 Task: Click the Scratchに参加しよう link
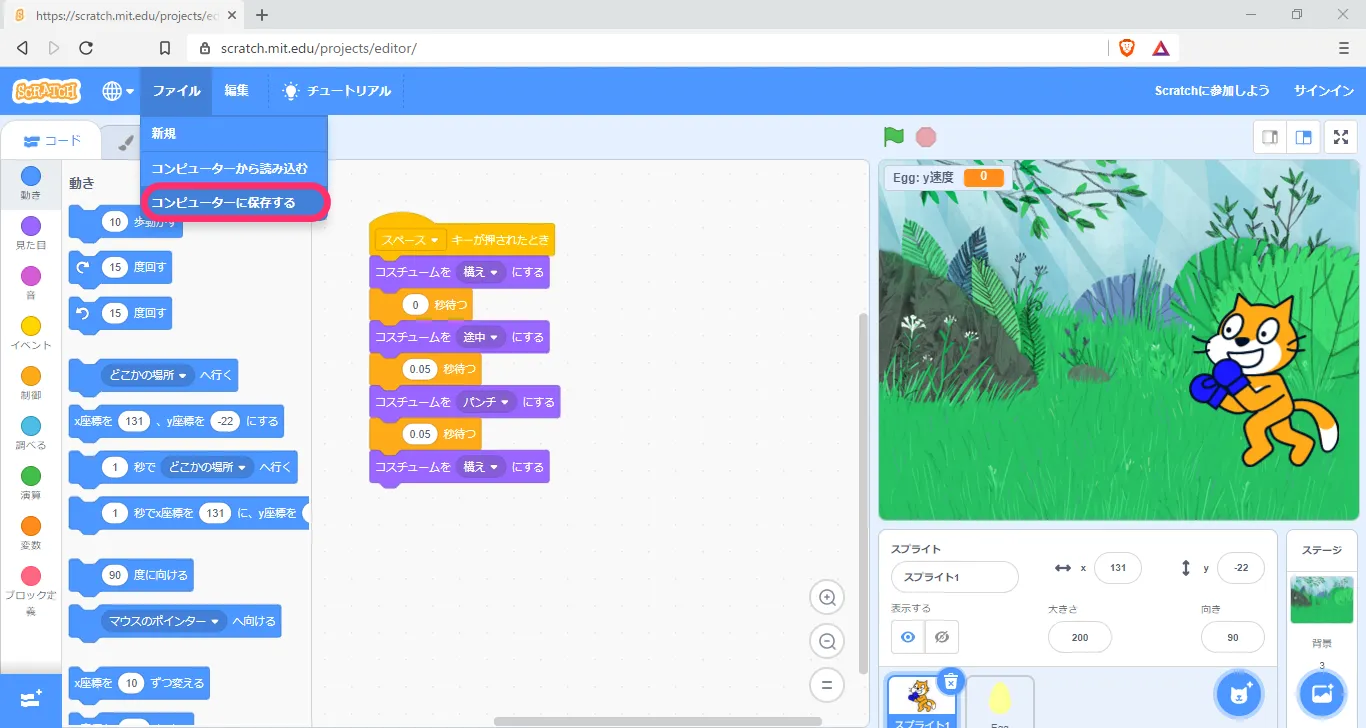click(1212, 91)
